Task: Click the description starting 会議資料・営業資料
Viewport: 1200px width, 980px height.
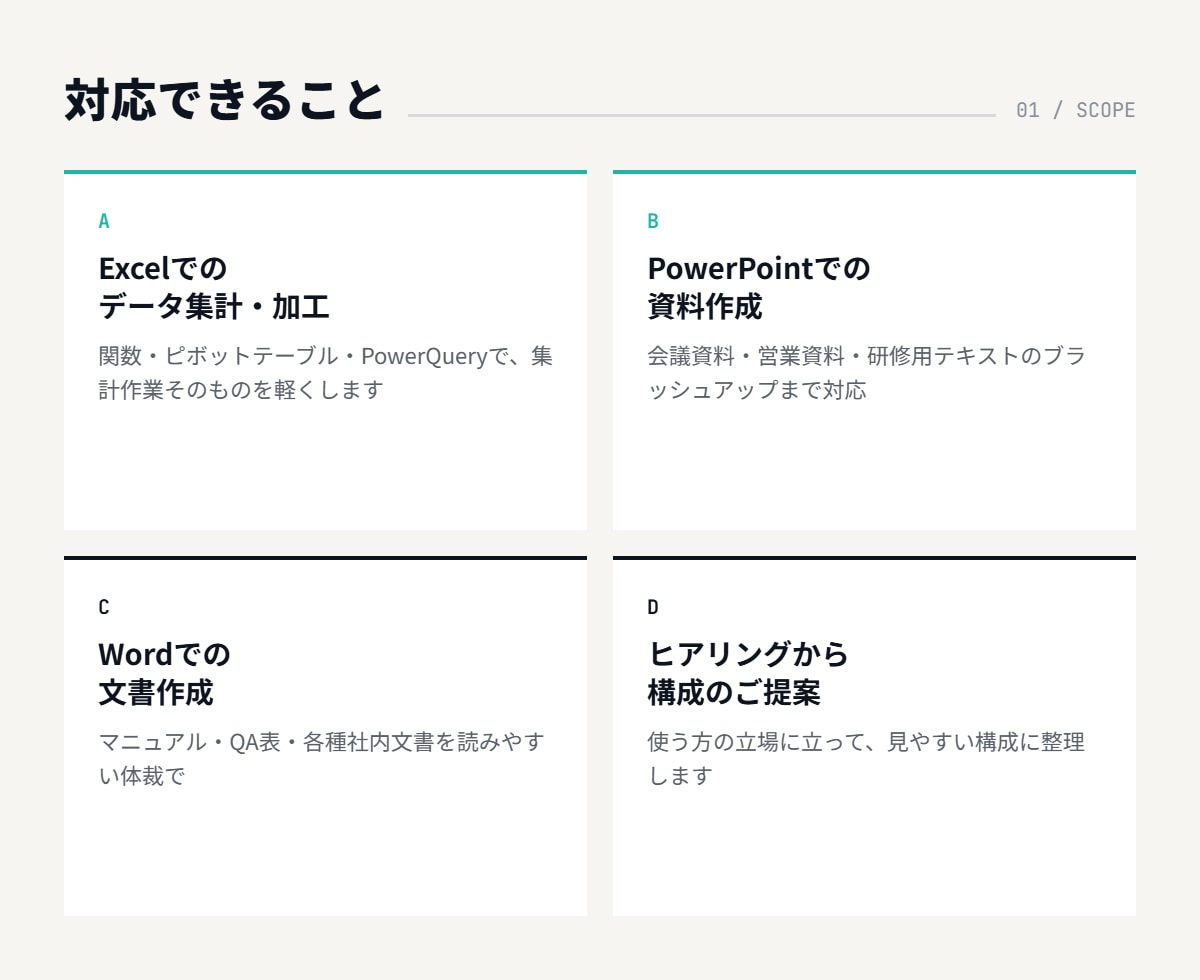Action: (x=866, y=372)
